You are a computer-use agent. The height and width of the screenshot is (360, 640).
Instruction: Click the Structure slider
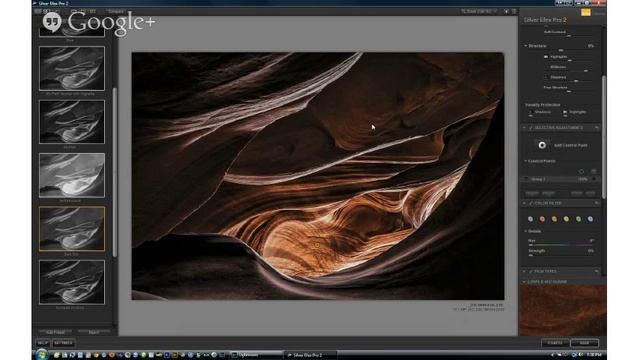(x=562, y=50)
